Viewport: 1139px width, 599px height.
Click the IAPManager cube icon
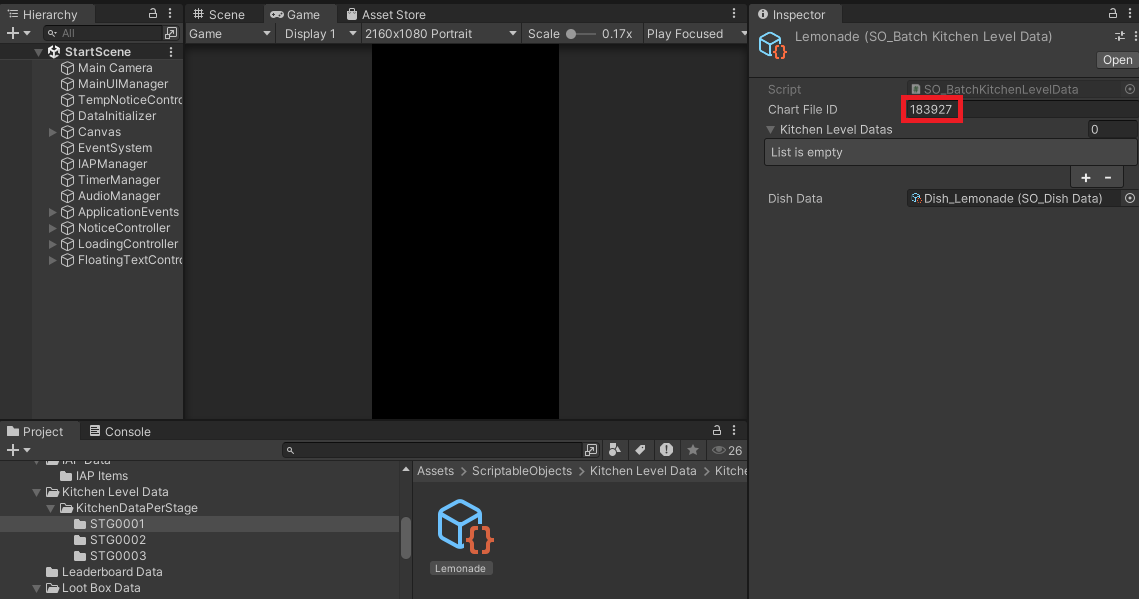pyautogui.click(x=68, y=164)
